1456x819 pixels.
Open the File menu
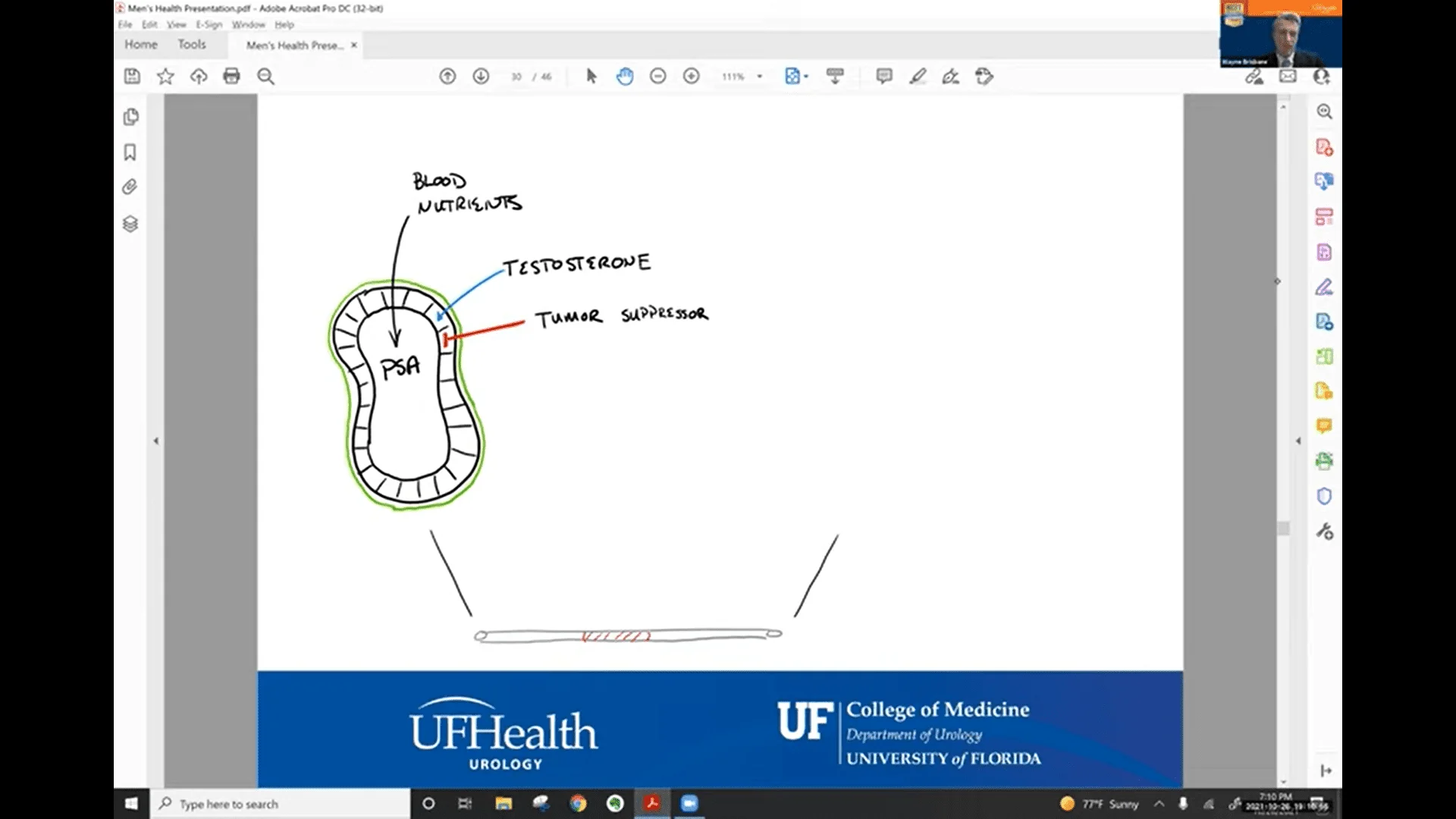point(125,24)
